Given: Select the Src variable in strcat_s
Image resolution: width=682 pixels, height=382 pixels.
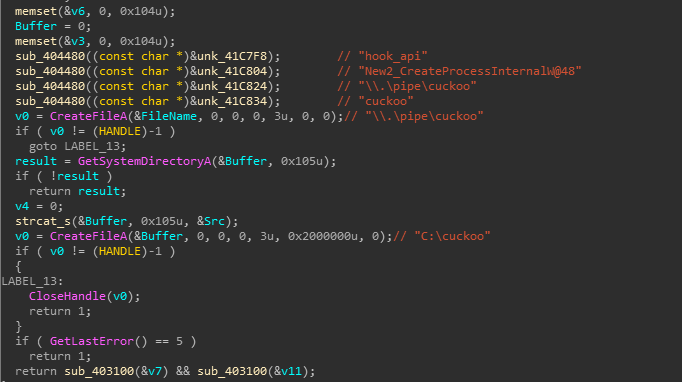Looking at the screenshot, I should 214,221.
